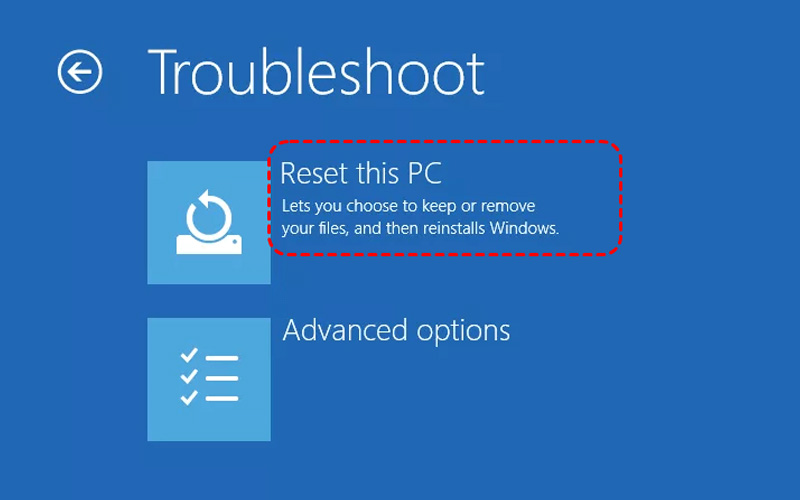
Task: Click the circular arrow above the drive
Action: pos(209,215)
